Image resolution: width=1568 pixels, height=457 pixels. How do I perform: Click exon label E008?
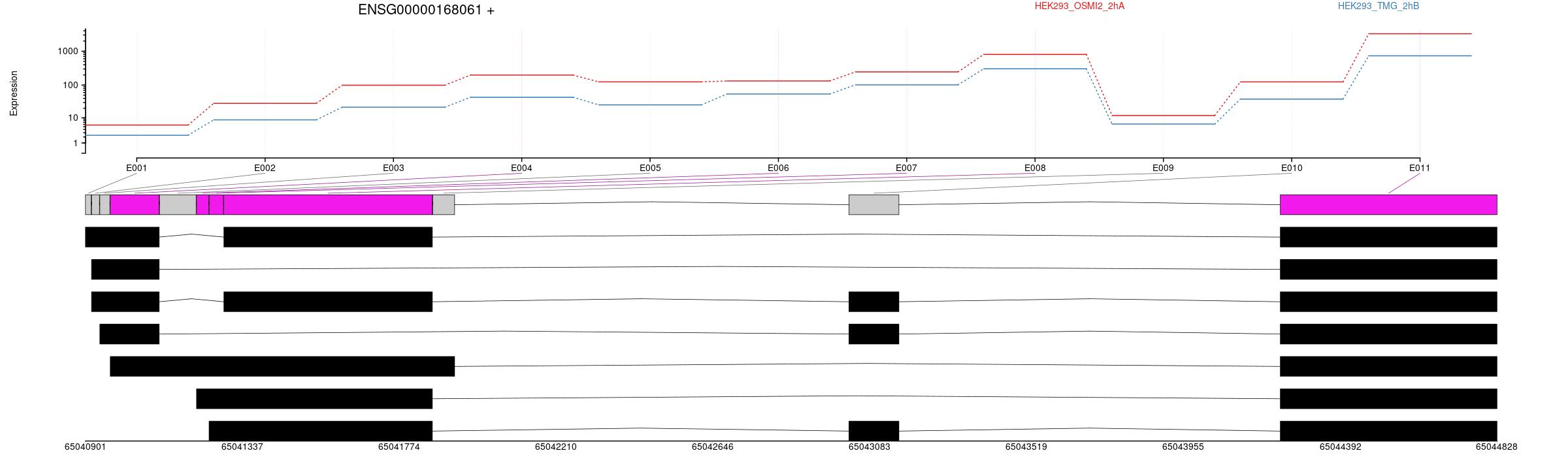(1035, 168)
